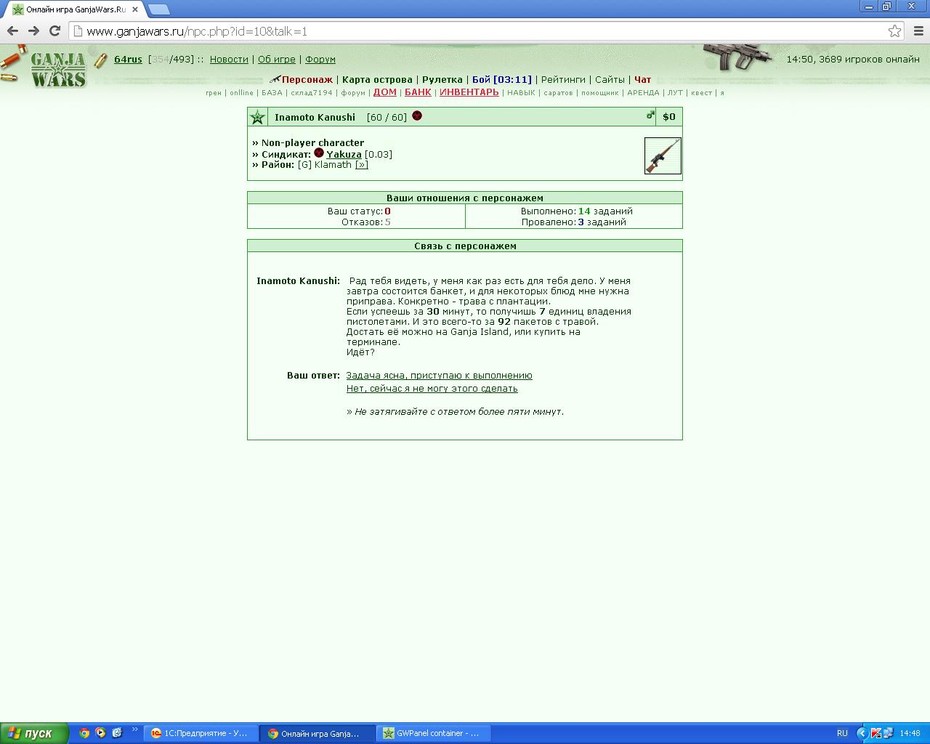Open player profile 64rus

(128, 59)
